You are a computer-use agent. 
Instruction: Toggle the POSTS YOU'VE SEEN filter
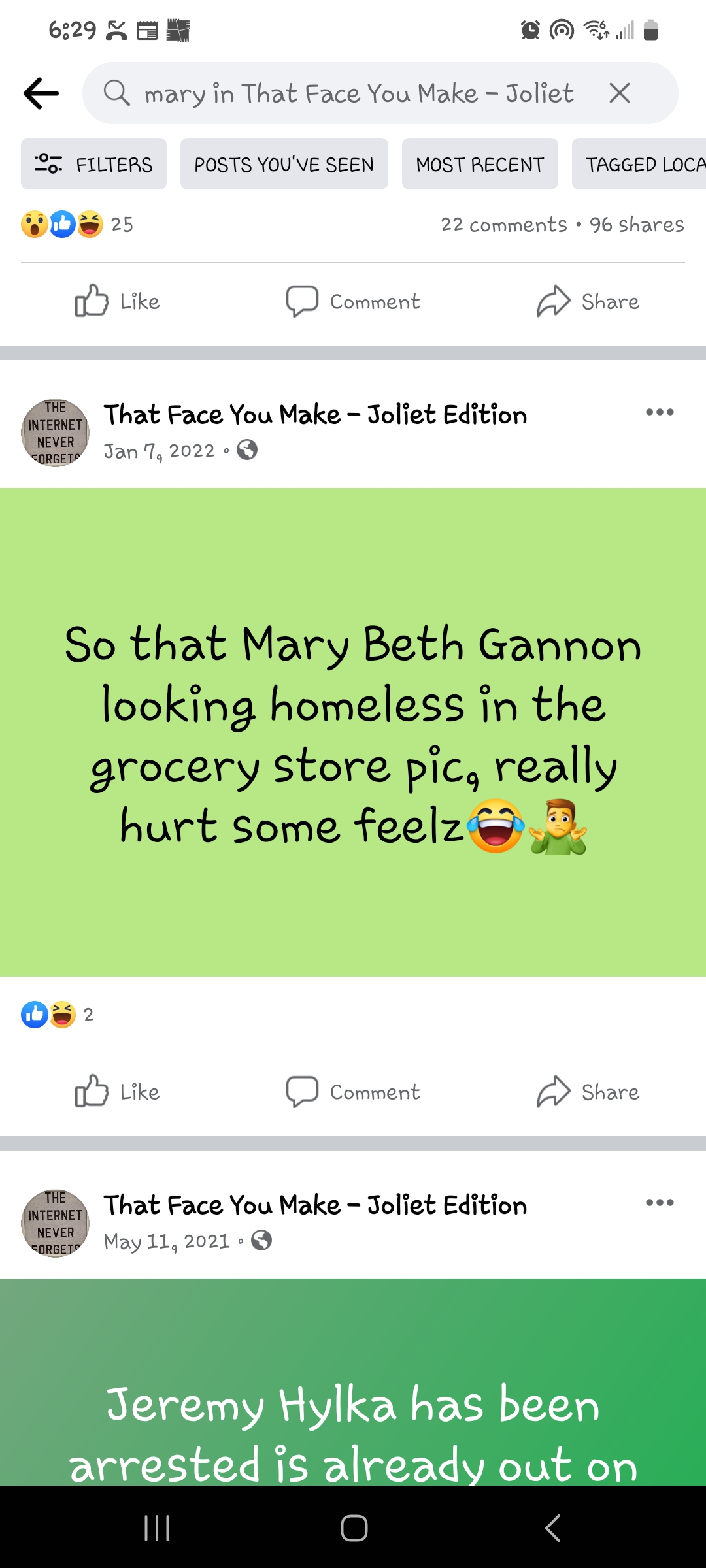coord(284,164)
